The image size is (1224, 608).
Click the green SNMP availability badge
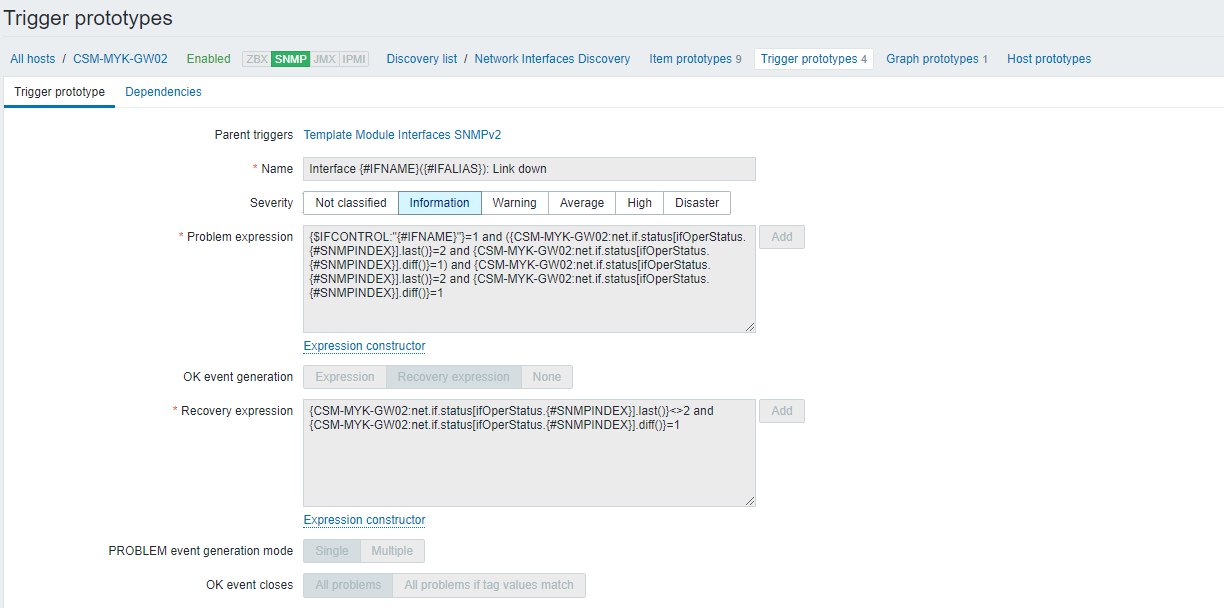tap(290, 59)
